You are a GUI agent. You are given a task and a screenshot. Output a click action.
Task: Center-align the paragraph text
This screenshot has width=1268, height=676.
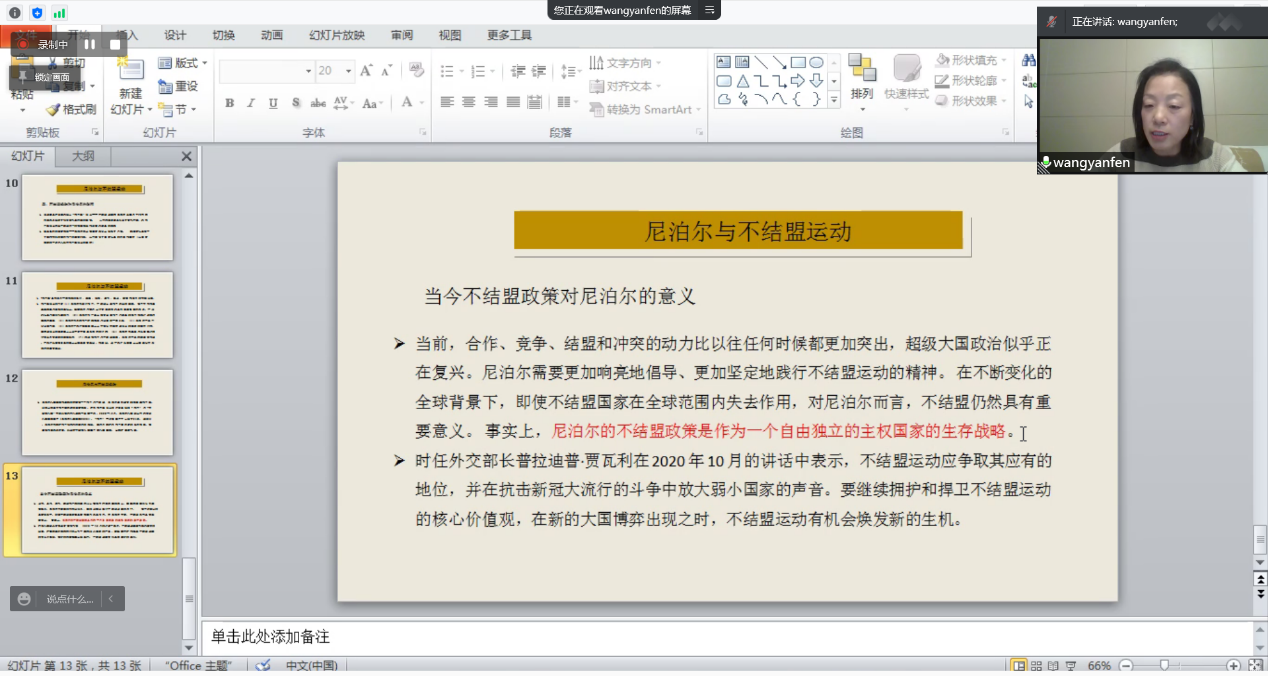coord(469,102)
